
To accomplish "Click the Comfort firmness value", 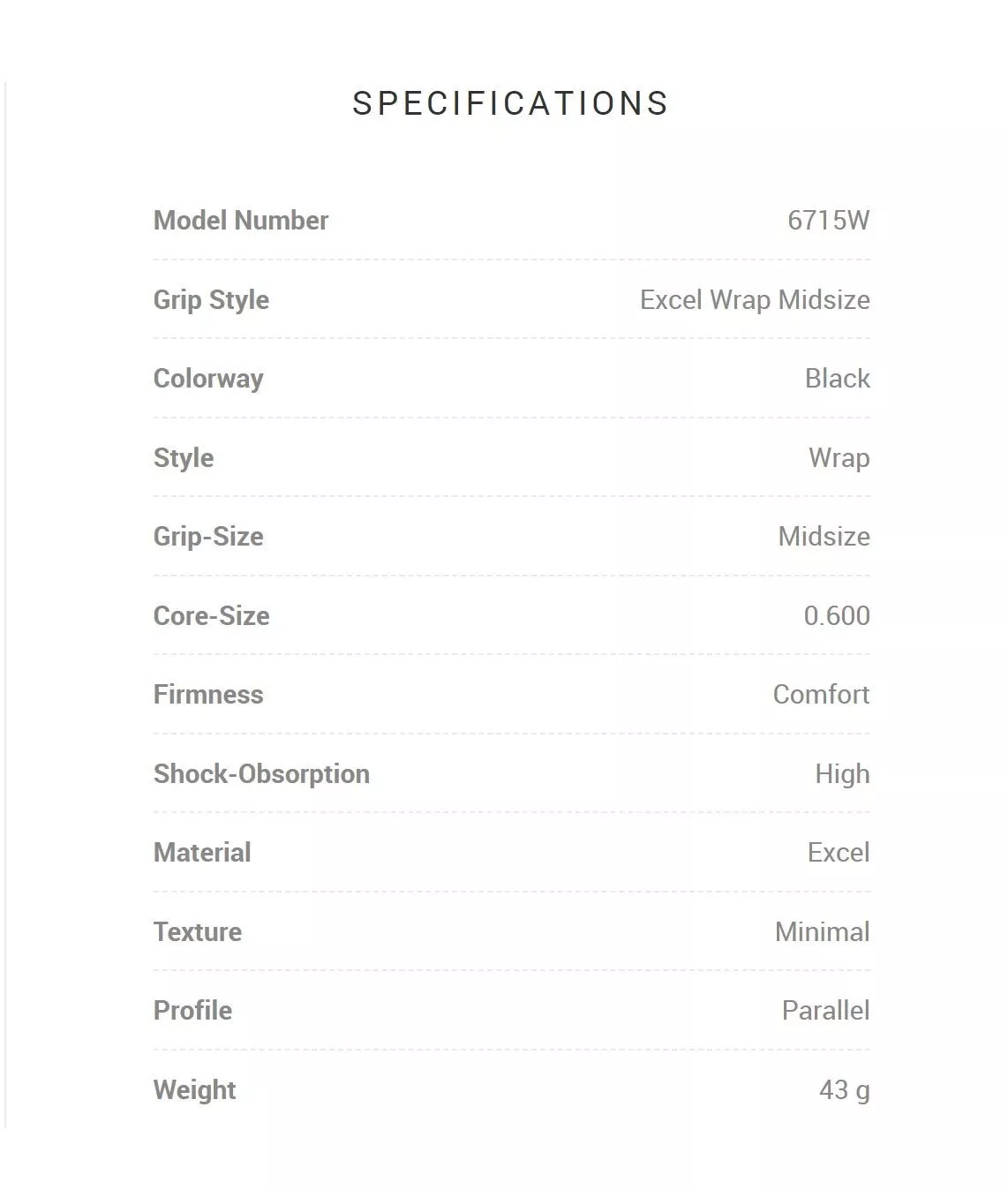I will [x=821, y=694].
